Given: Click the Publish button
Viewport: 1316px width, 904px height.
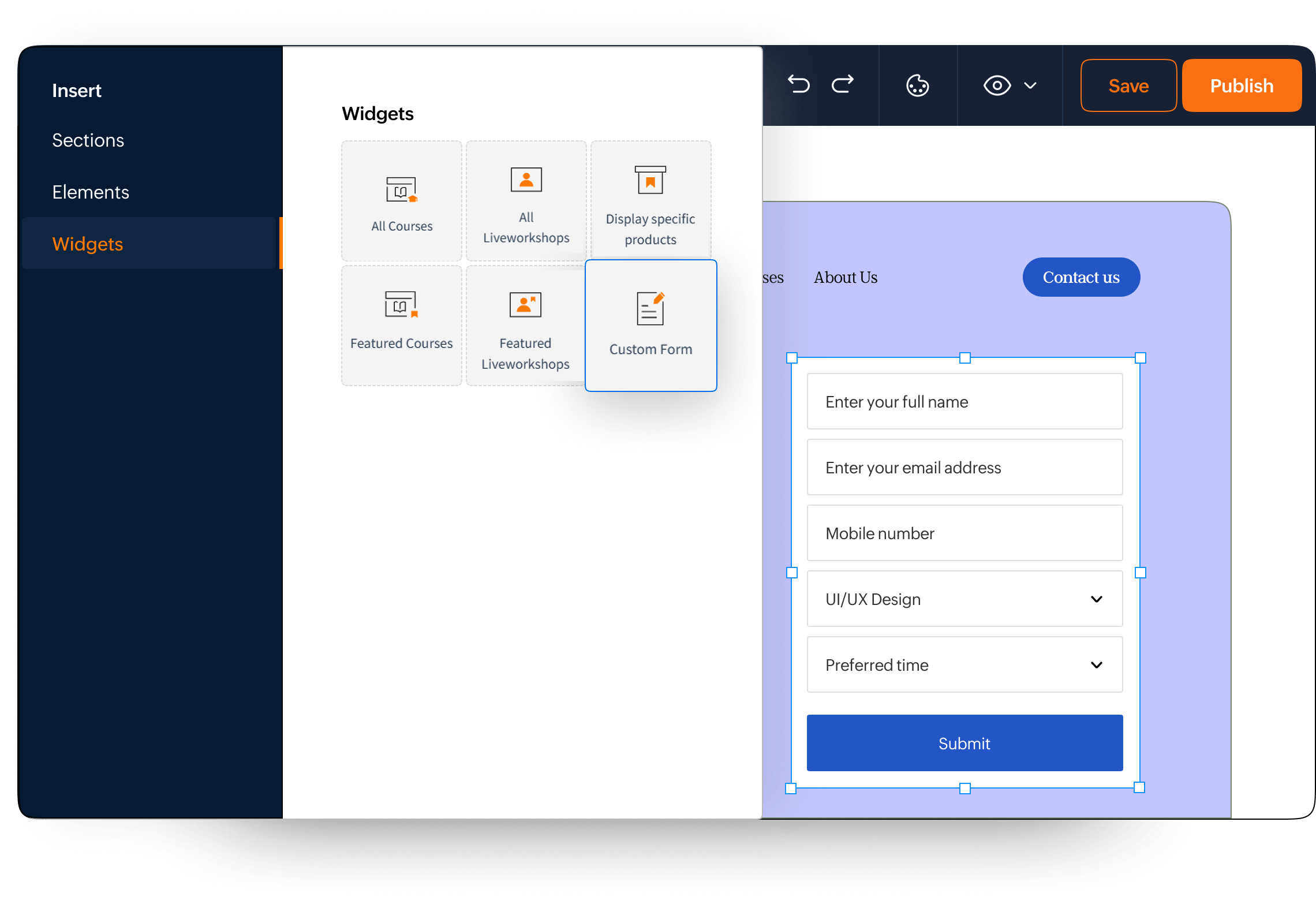Looking at the screenshot, I should pos(1242,85).
